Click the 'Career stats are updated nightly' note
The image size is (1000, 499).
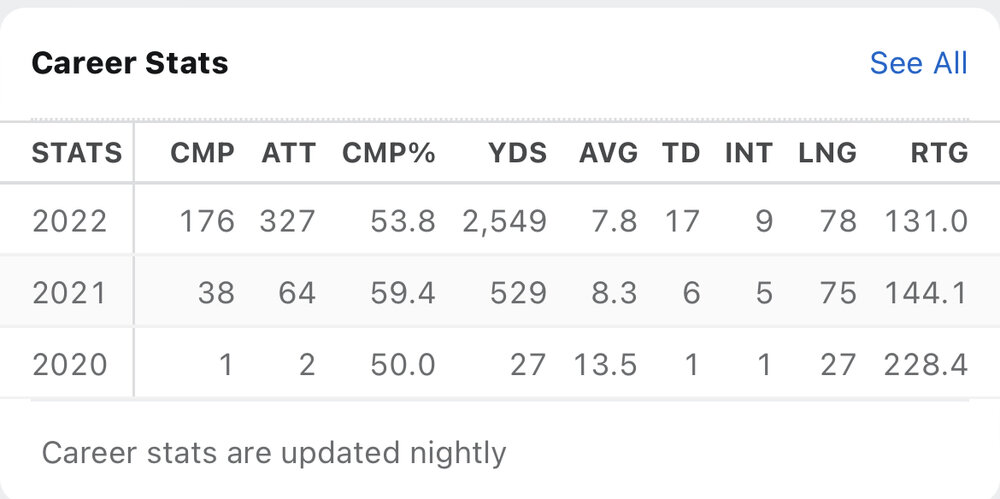pyautogui.click(x=273, y=453)
